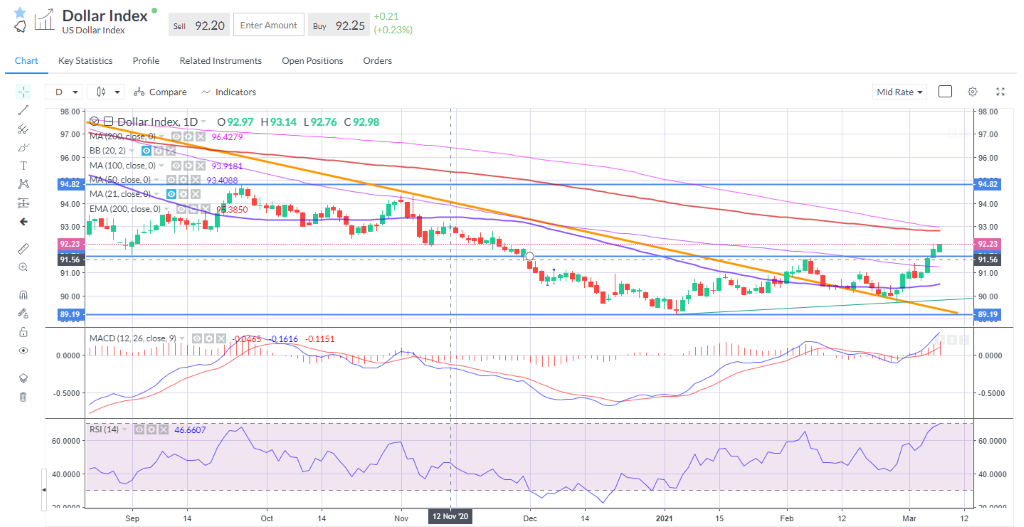Enter fullscreen chart mode
This screenshot has height=527, width=1024.
tap(1000, 92)
